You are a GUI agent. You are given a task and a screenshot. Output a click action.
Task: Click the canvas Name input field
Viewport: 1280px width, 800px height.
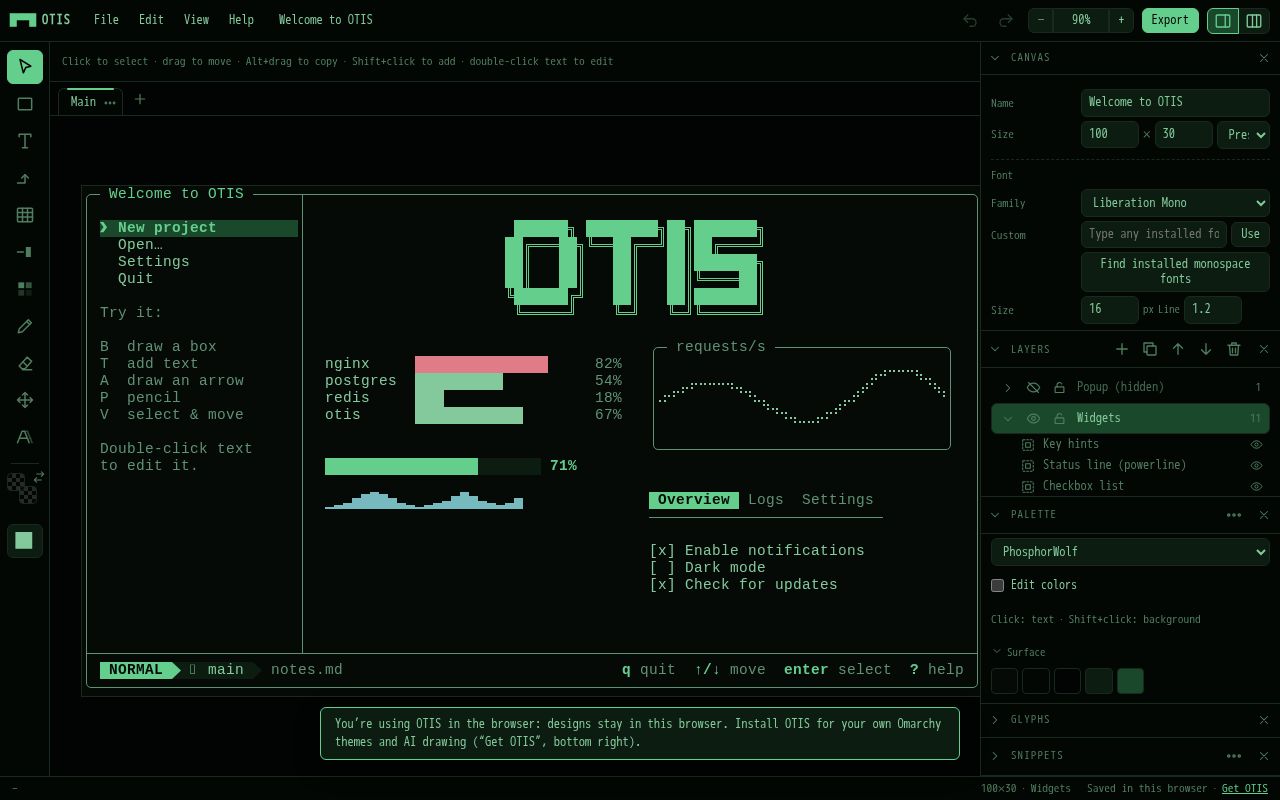(x=1175, y=102)
